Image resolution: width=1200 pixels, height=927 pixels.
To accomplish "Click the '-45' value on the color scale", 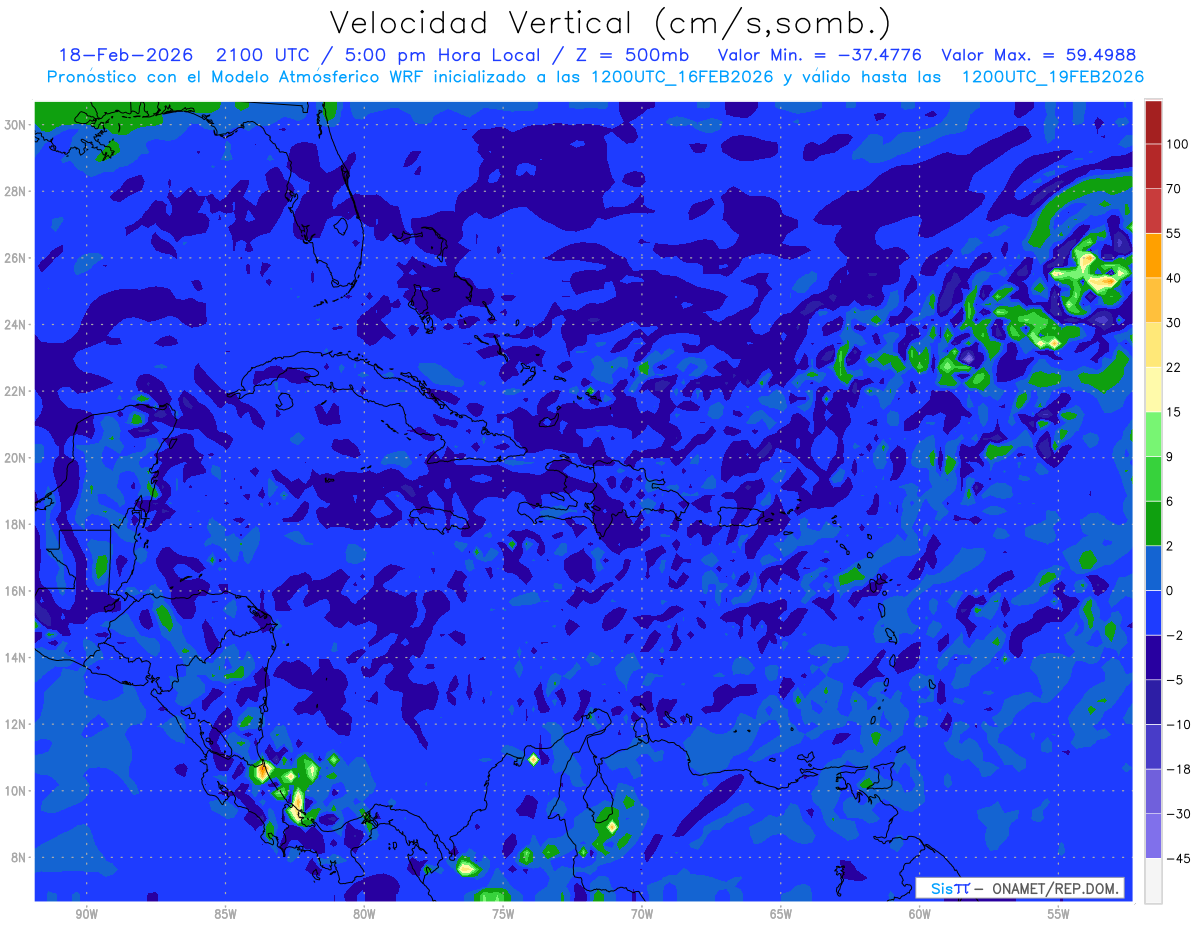I will 1177,858.
